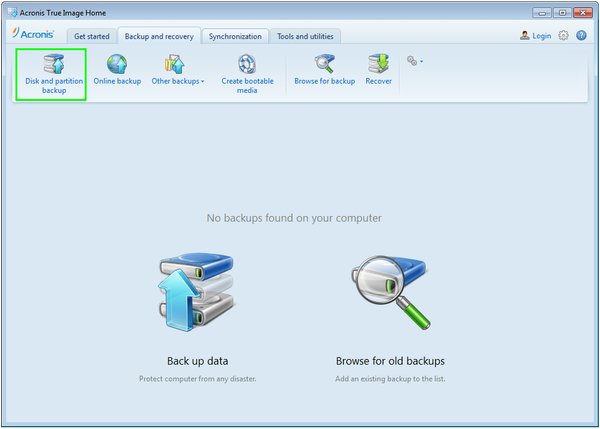Maximize the Acronis True Image Home window

pyautogui.click(x=562, y=13)
